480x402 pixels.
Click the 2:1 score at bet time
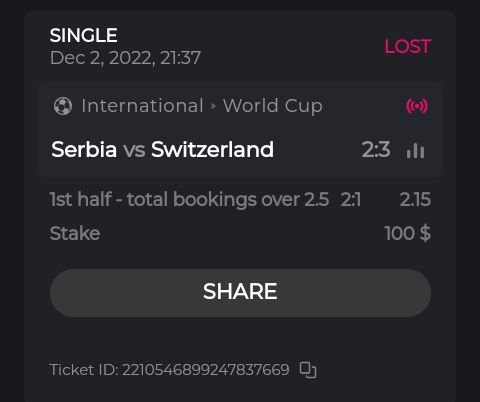point(350,199)
